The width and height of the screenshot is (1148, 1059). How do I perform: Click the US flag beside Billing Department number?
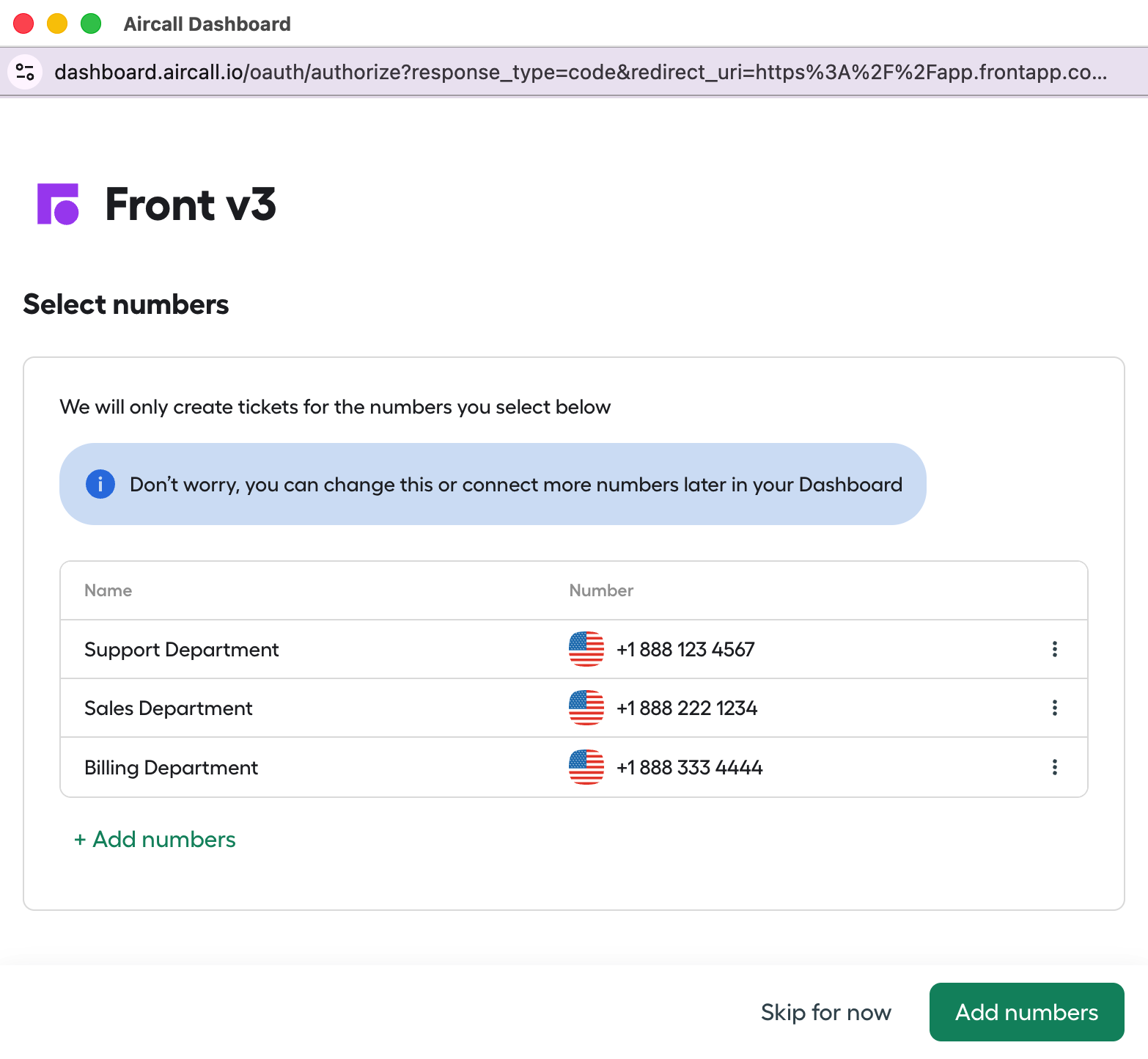click(x=586, y=767)
